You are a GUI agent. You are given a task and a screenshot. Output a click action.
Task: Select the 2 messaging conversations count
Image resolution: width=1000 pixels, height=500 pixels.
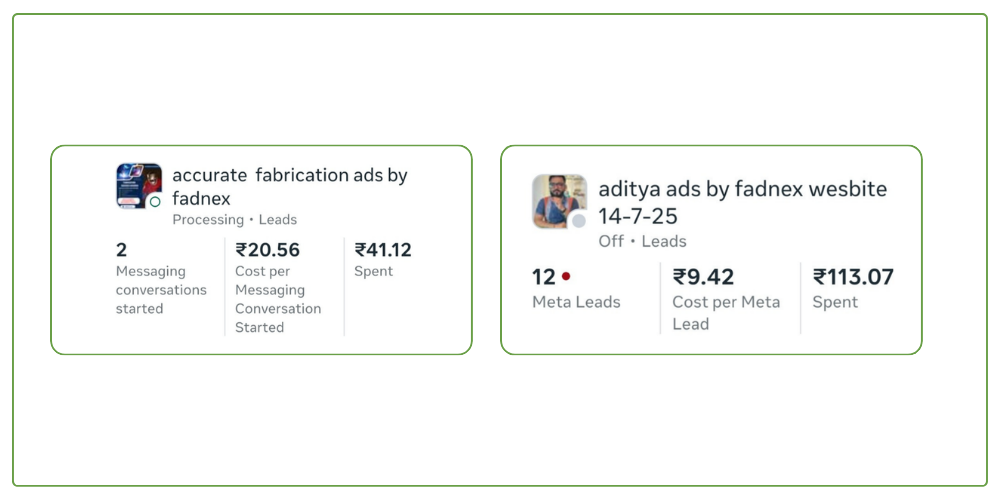point(122,250)
